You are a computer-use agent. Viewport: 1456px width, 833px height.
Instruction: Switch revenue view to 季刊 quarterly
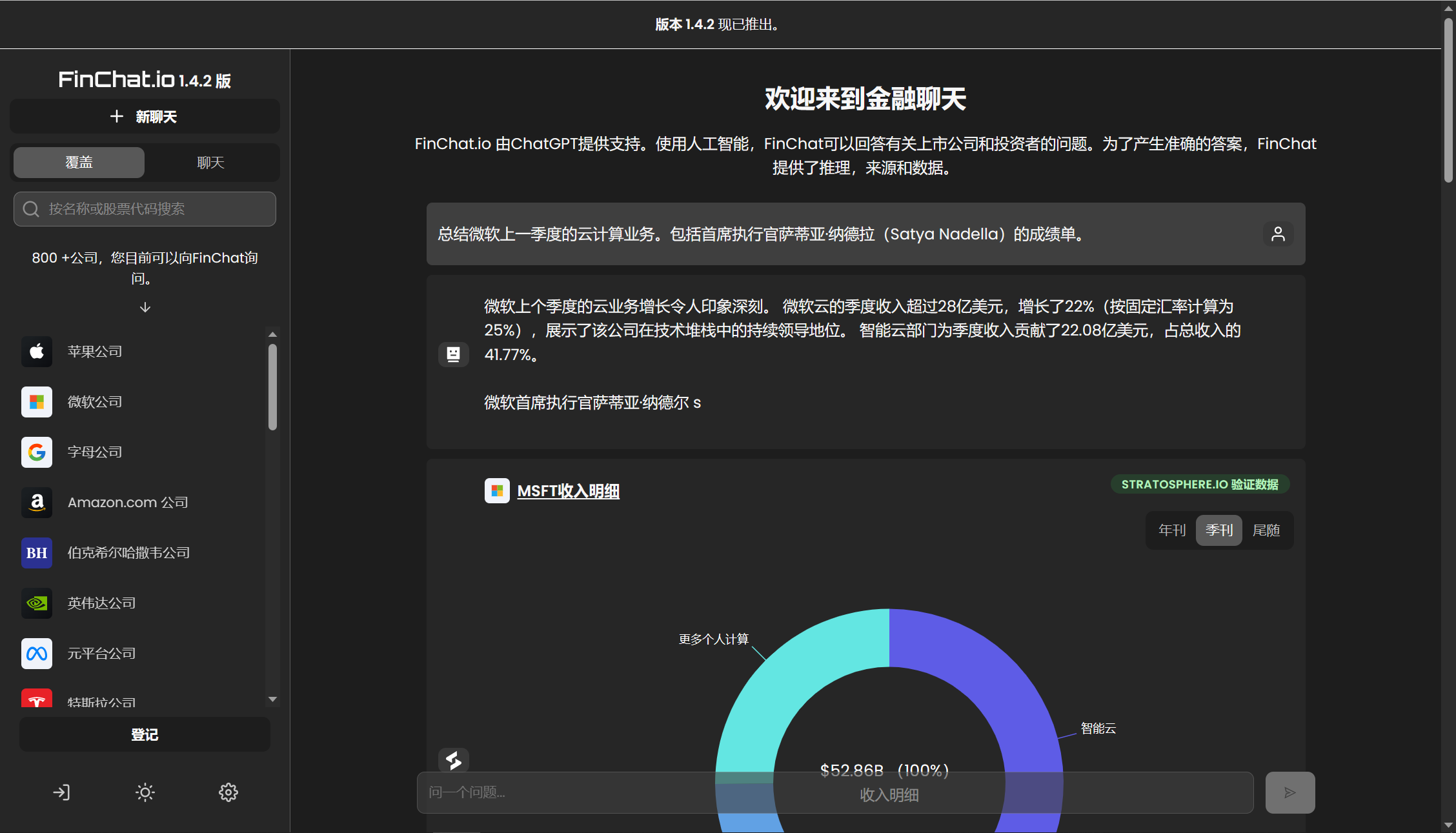tap(1218, 530)
